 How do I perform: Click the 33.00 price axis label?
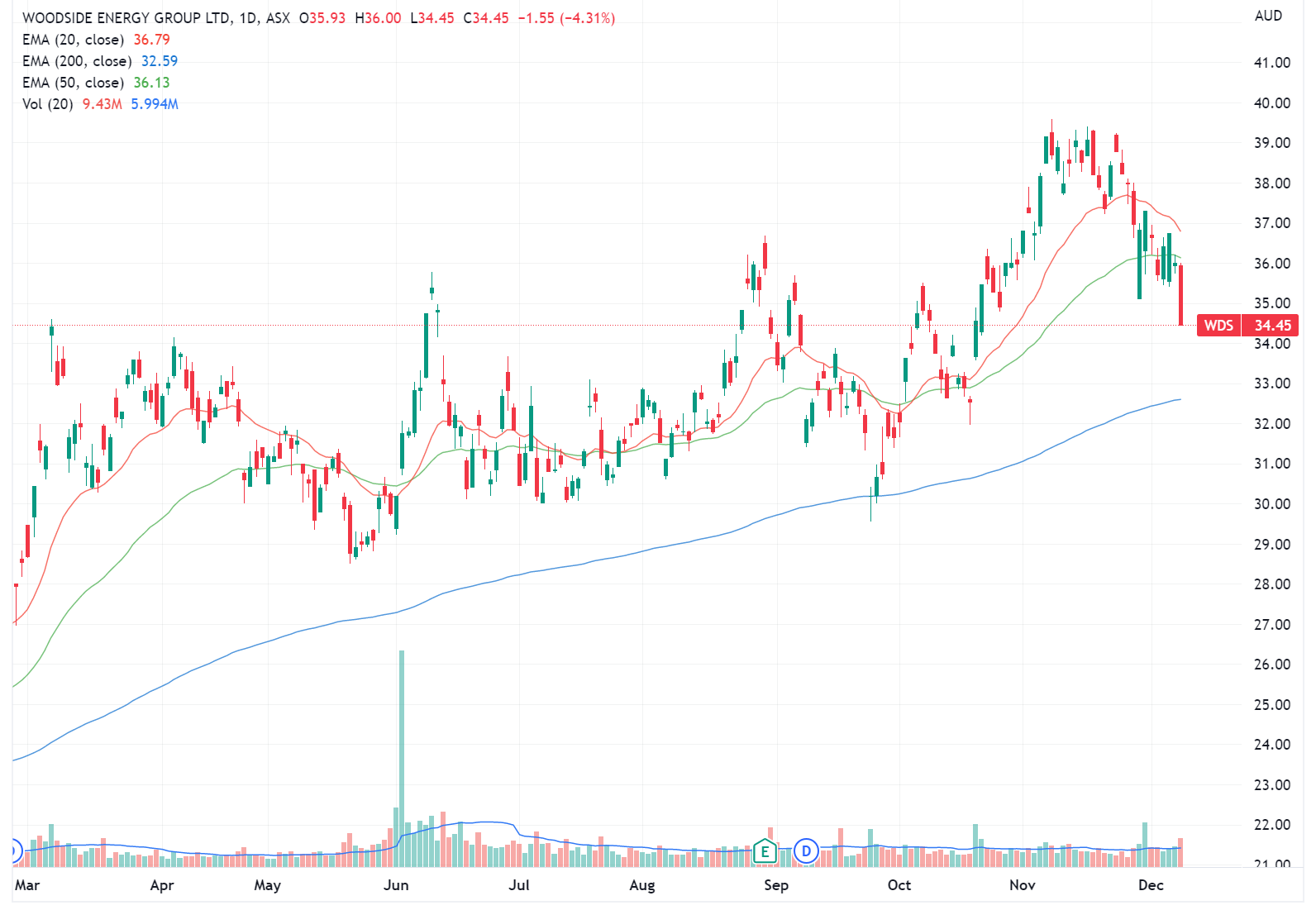pyautogui.click(x=1272, y=384)
